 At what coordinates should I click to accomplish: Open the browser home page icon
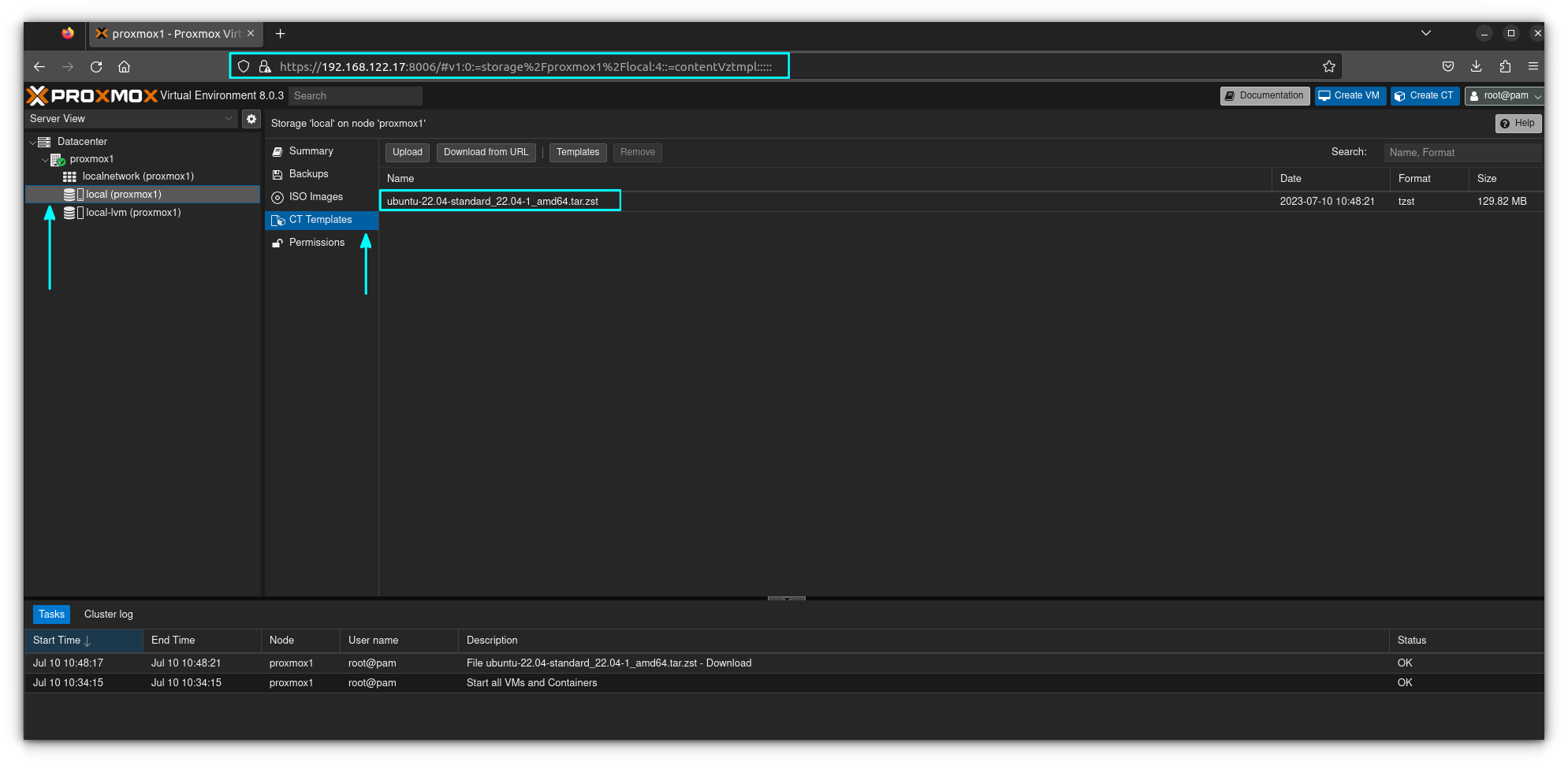click(124, 67)
